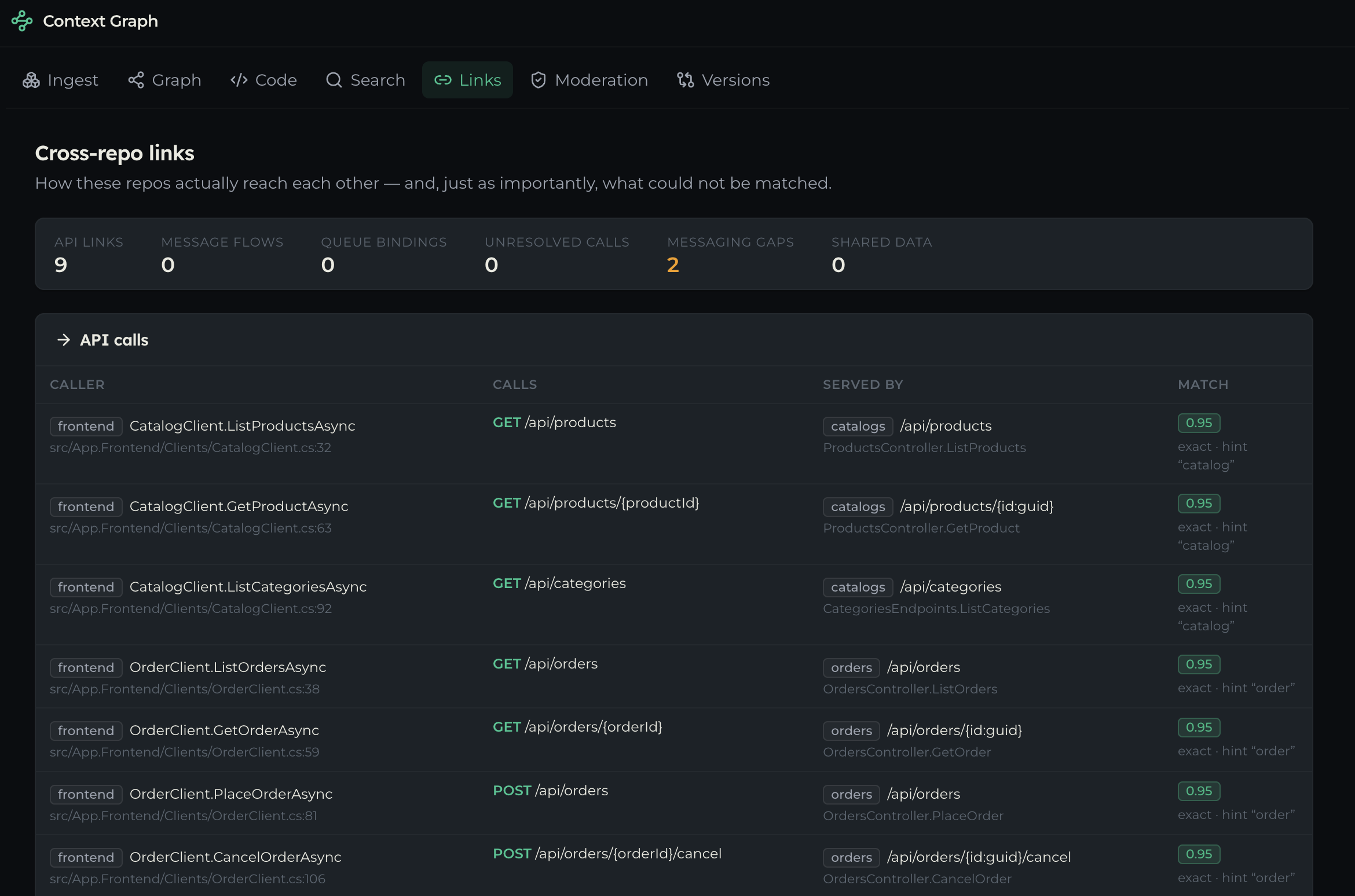
Task: Click the MATCH column header
Action: [1203, 384]
